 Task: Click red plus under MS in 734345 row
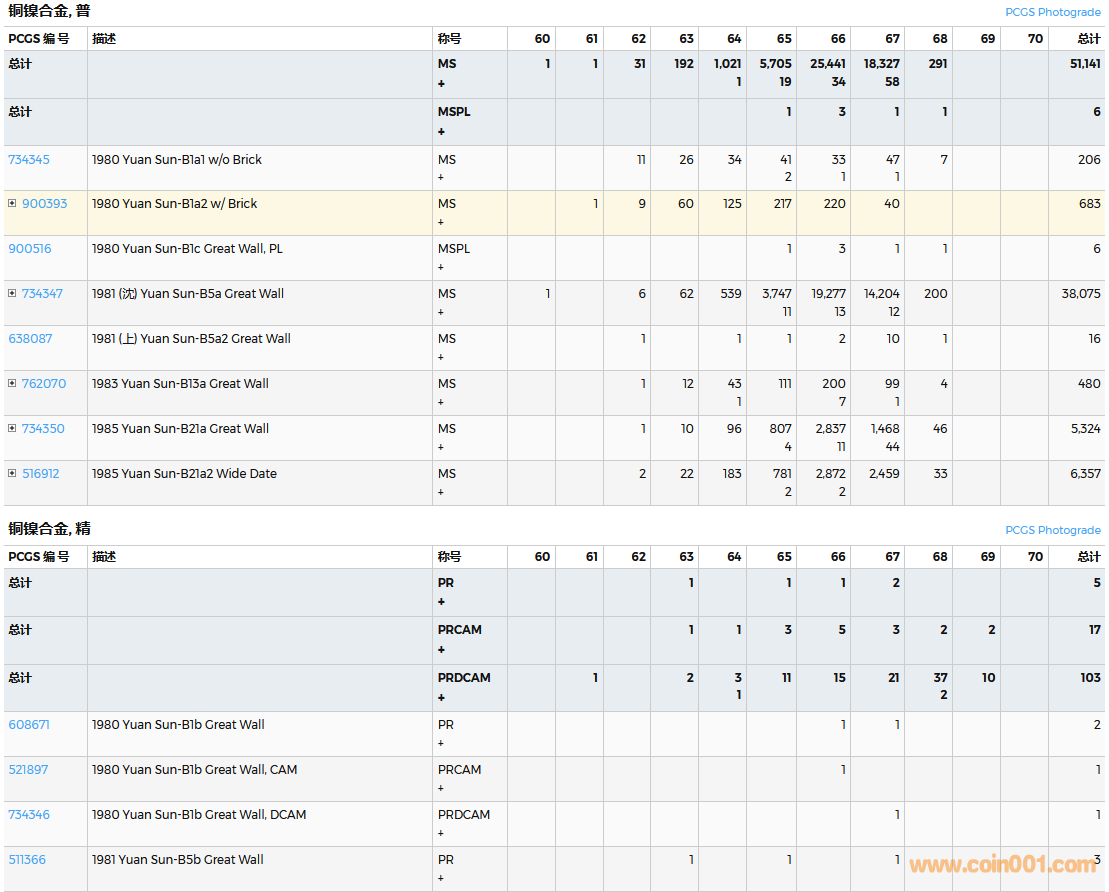tap(441, 177)
